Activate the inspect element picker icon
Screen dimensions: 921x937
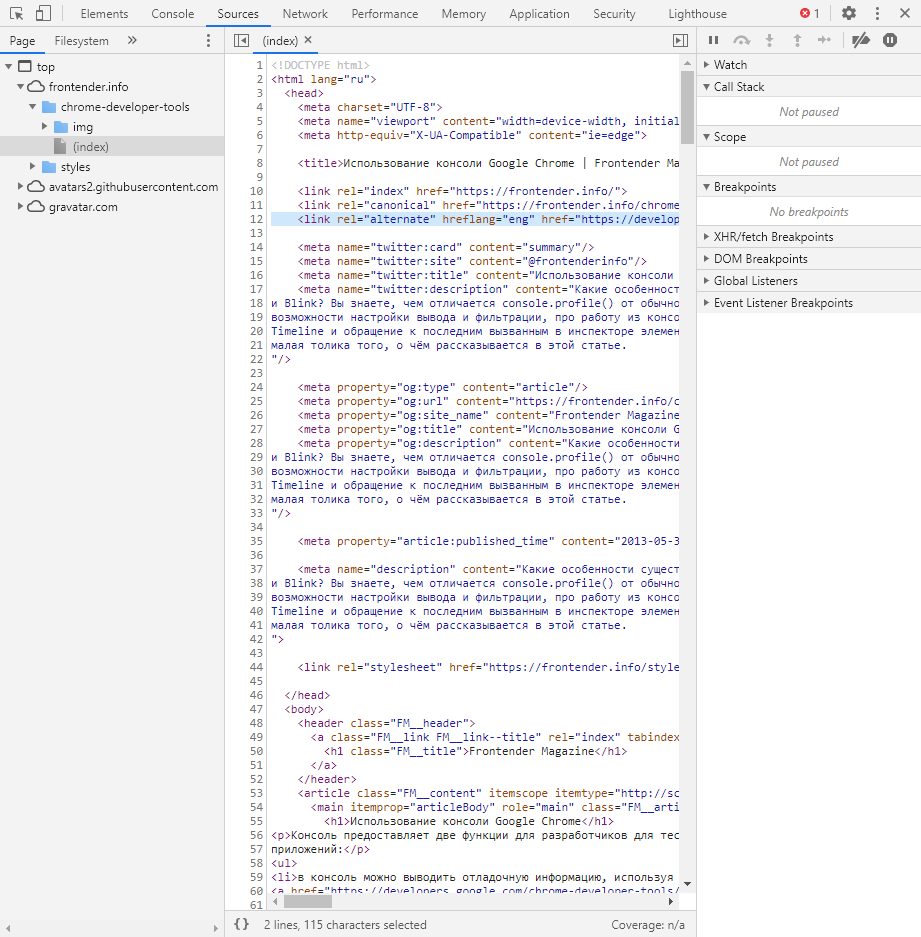(x=17, y=14)
